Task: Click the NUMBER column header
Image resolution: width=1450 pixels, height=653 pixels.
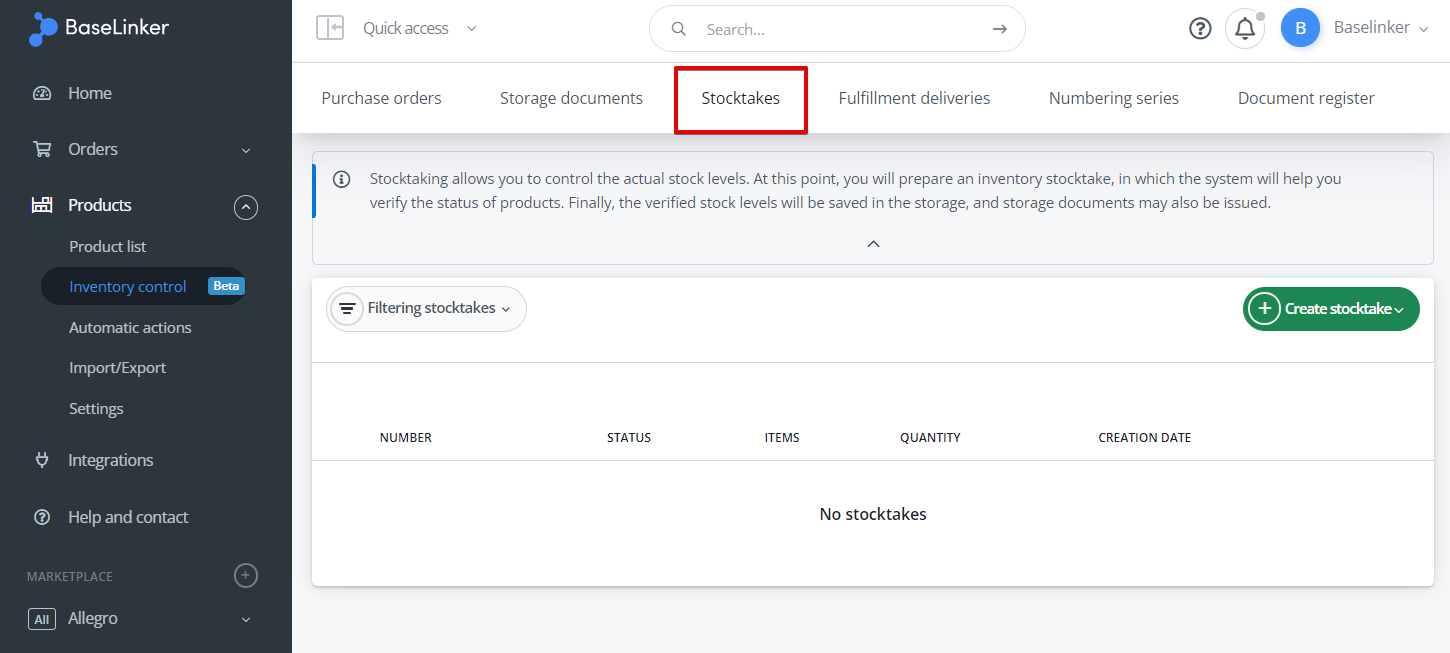Action: point(406,438)
